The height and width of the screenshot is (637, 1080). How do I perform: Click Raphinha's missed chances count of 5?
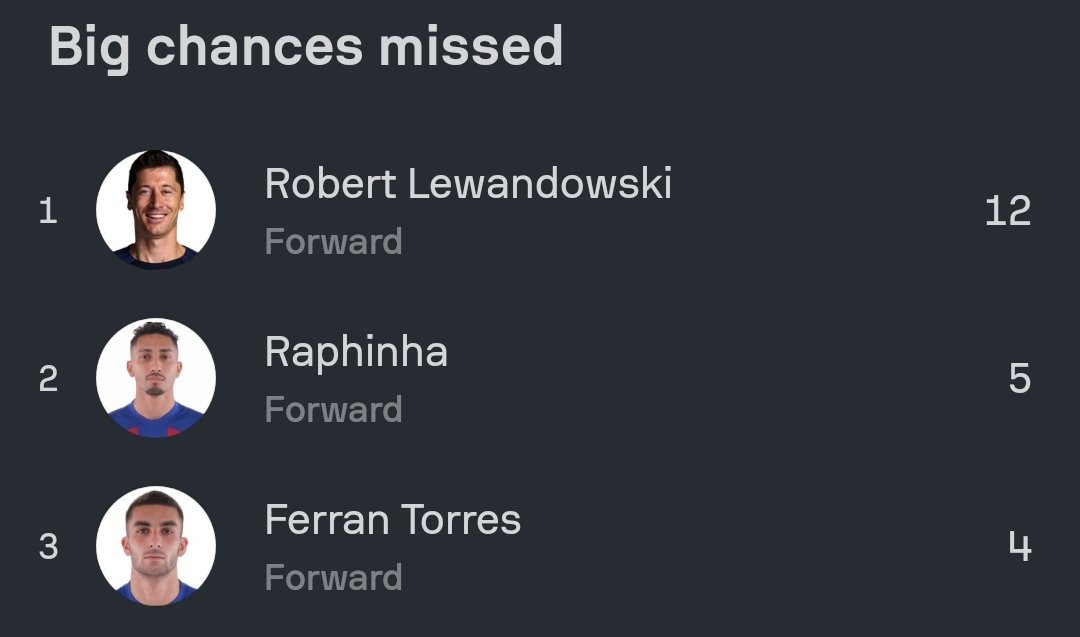click(1019, 379)
